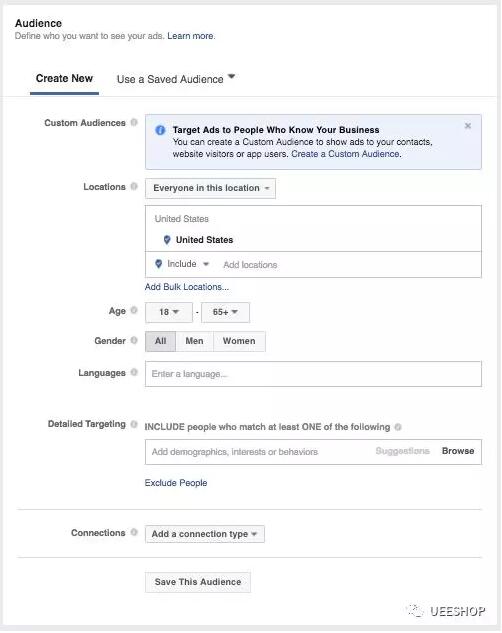The image size is (502, 633).
Task: Click the Enter a language field
Action: click(313, 374)
